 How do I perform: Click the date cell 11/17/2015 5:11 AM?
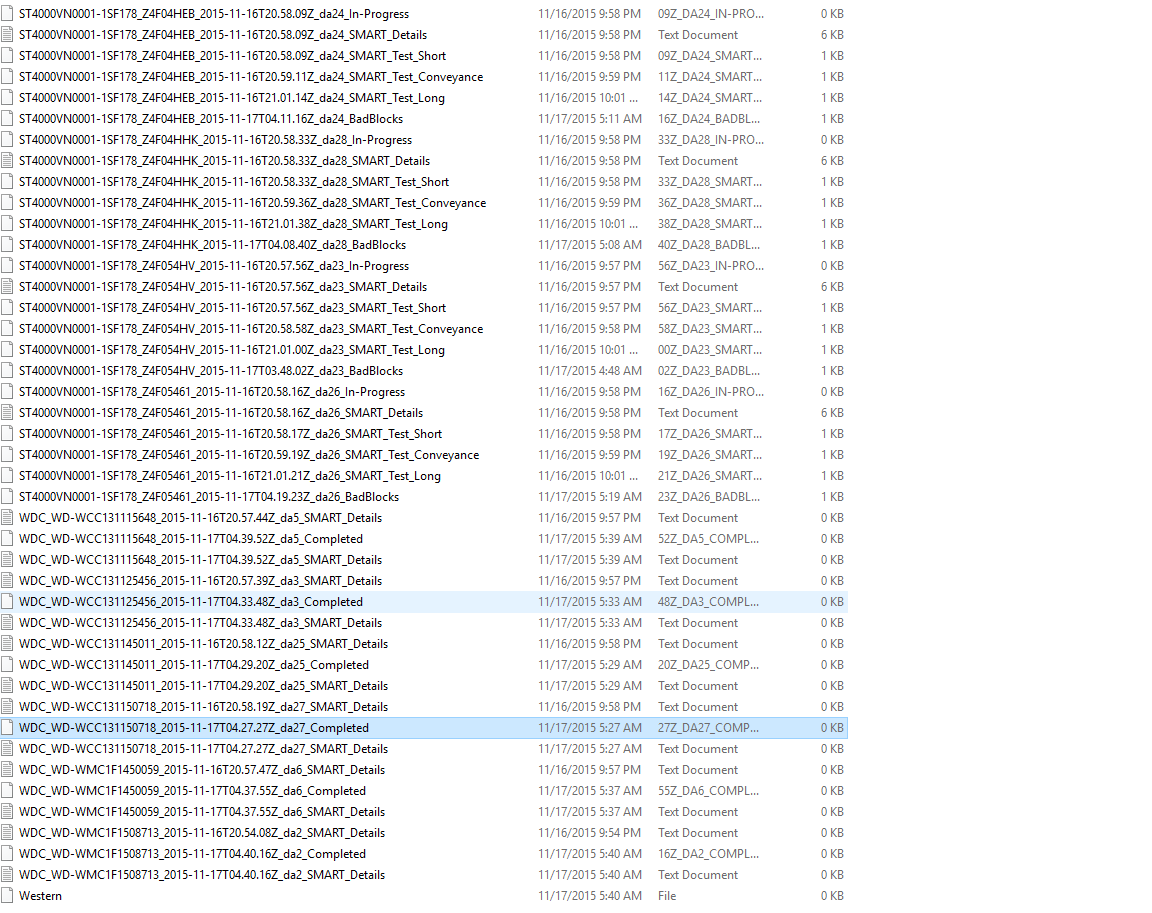click(589, 118)
